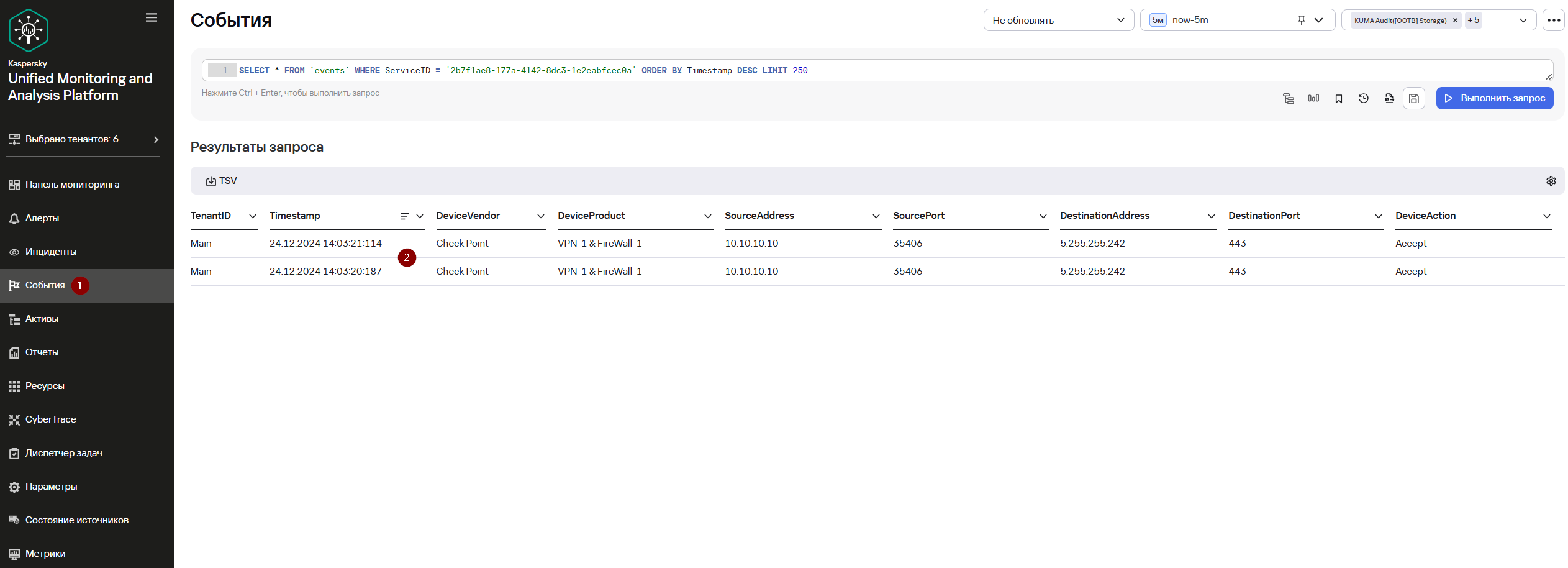Click destination 5.255.255.242 in second row

[1092, 272]
